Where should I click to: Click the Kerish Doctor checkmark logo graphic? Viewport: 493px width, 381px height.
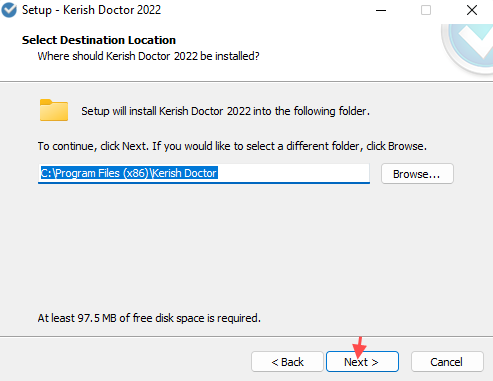point(469,46)
